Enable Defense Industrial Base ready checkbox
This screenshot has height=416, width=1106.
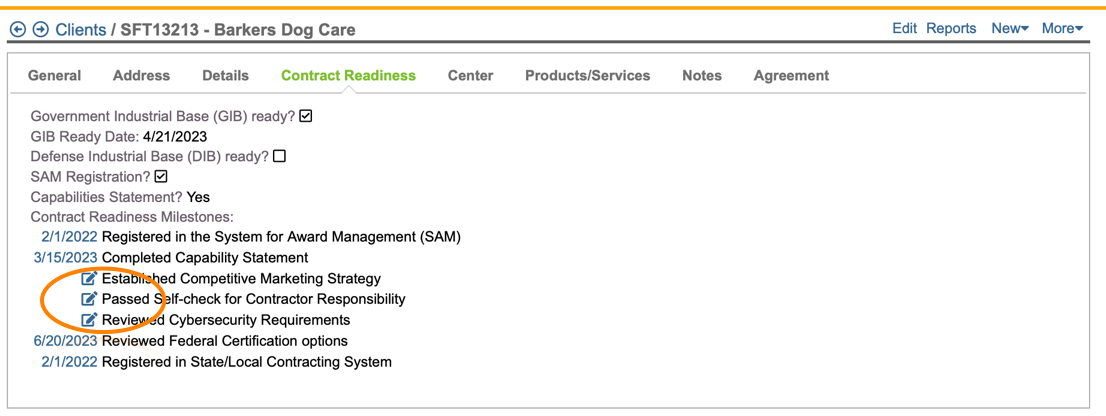[280, 156]
